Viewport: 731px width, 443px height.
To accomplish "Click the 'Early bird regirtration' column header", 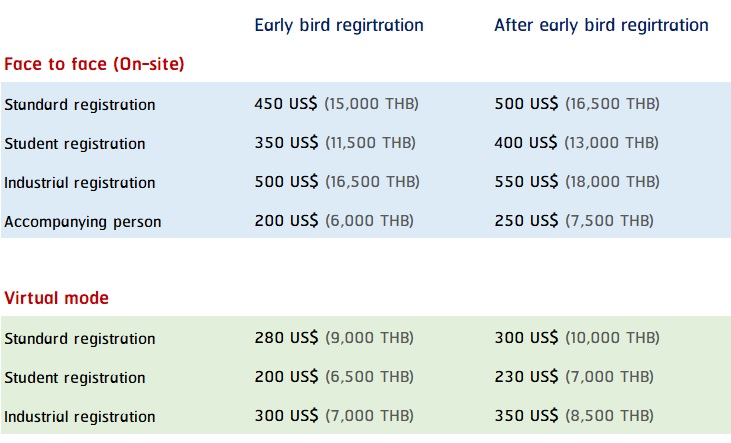I will 339,25.
